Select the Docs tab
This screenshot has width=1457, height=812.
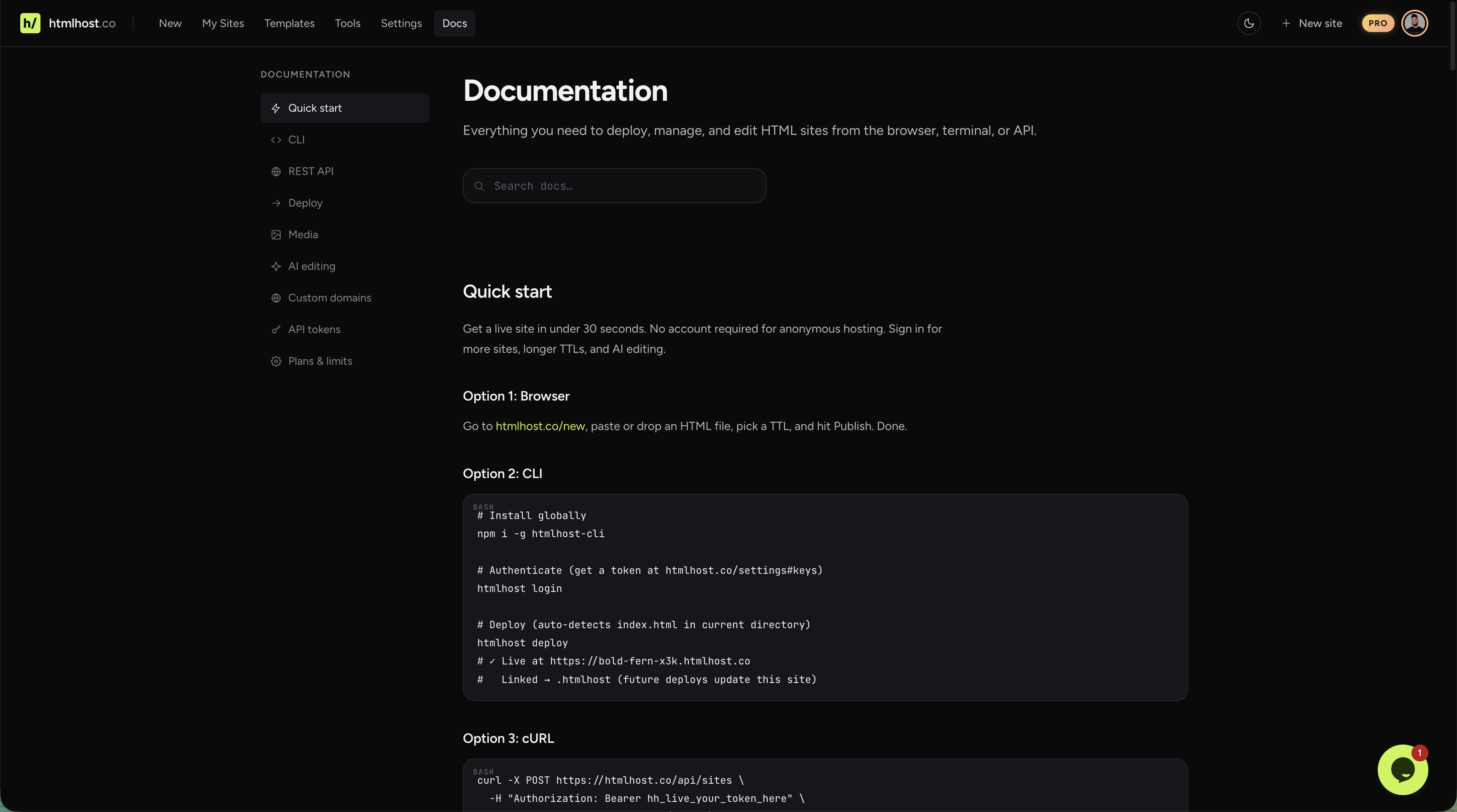(455, 23)
